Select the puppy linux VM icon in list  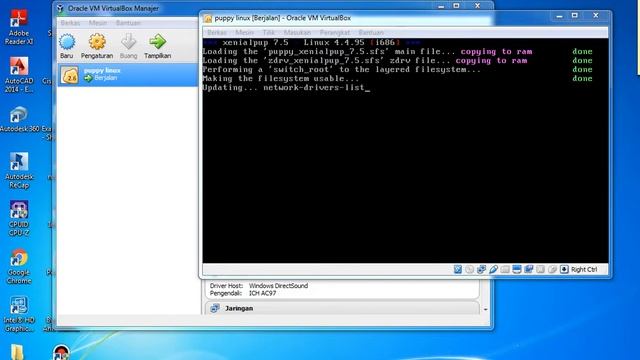[70, 75]
